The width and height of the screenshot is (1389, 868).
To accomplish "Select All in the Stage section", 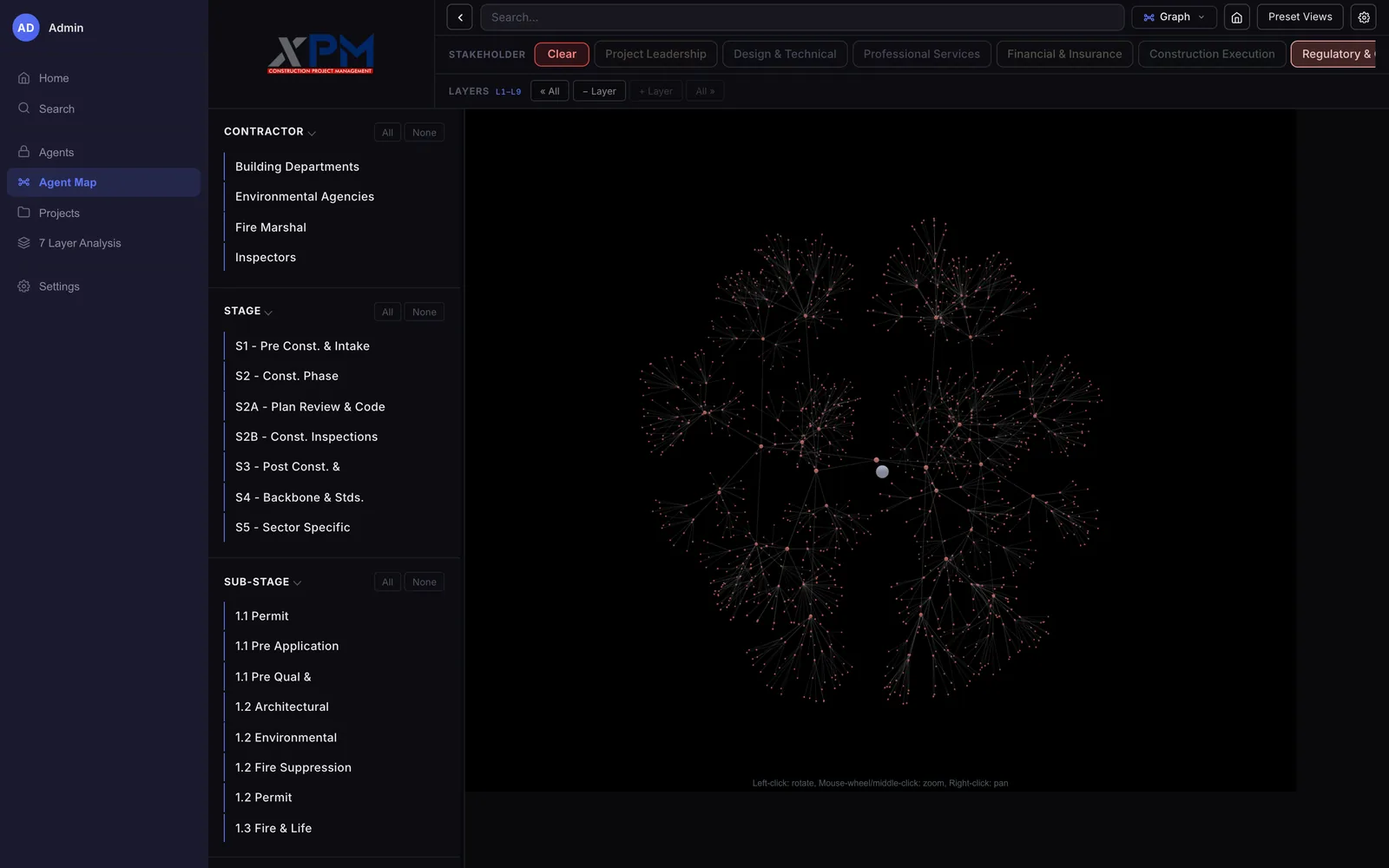I will (387, 312).
